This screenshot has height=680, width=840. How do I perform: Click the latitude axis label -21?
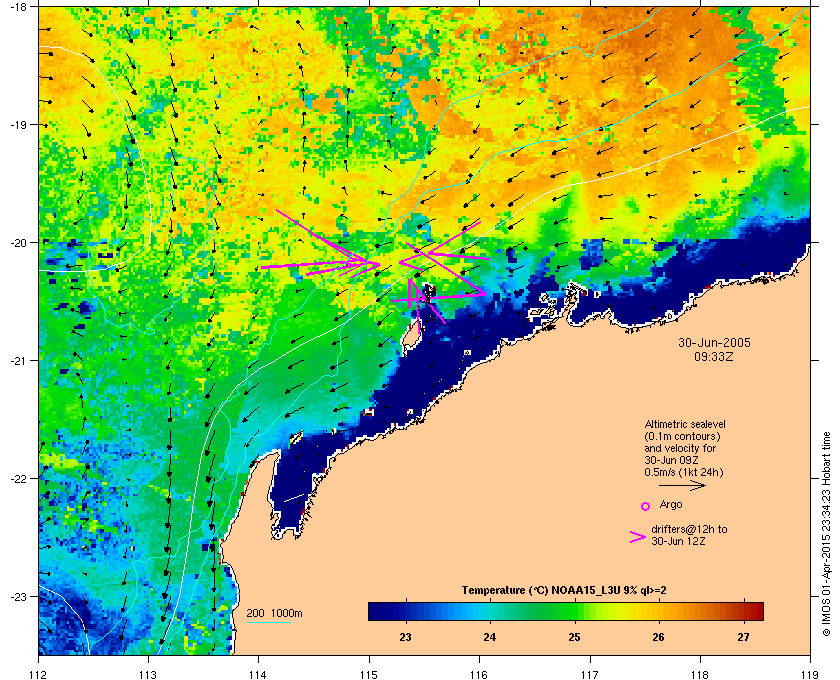[18, 361]
